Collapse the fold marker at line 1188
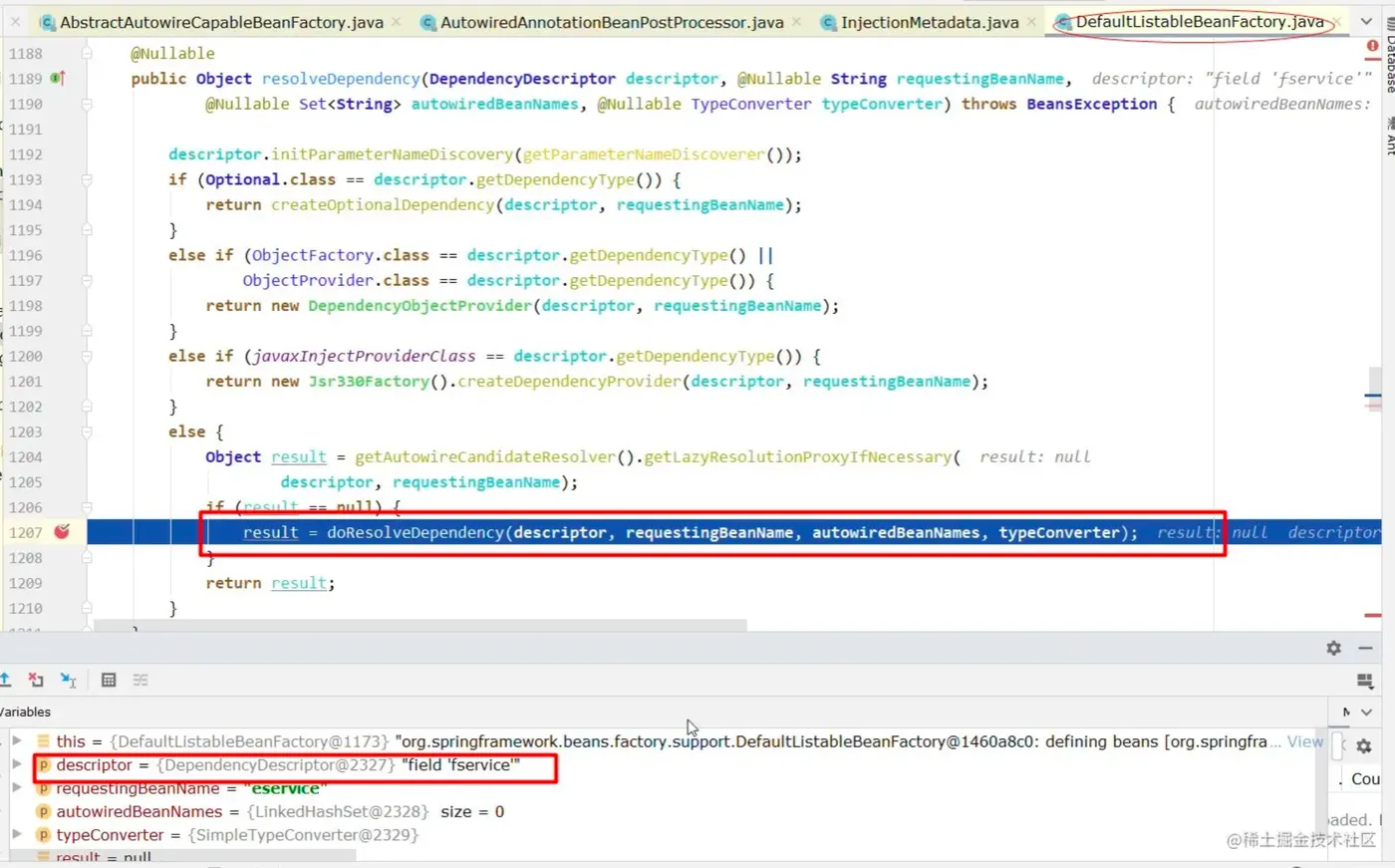Image resolution: width=1395 pixels, height=868 pixels. [x=87, y=53]
